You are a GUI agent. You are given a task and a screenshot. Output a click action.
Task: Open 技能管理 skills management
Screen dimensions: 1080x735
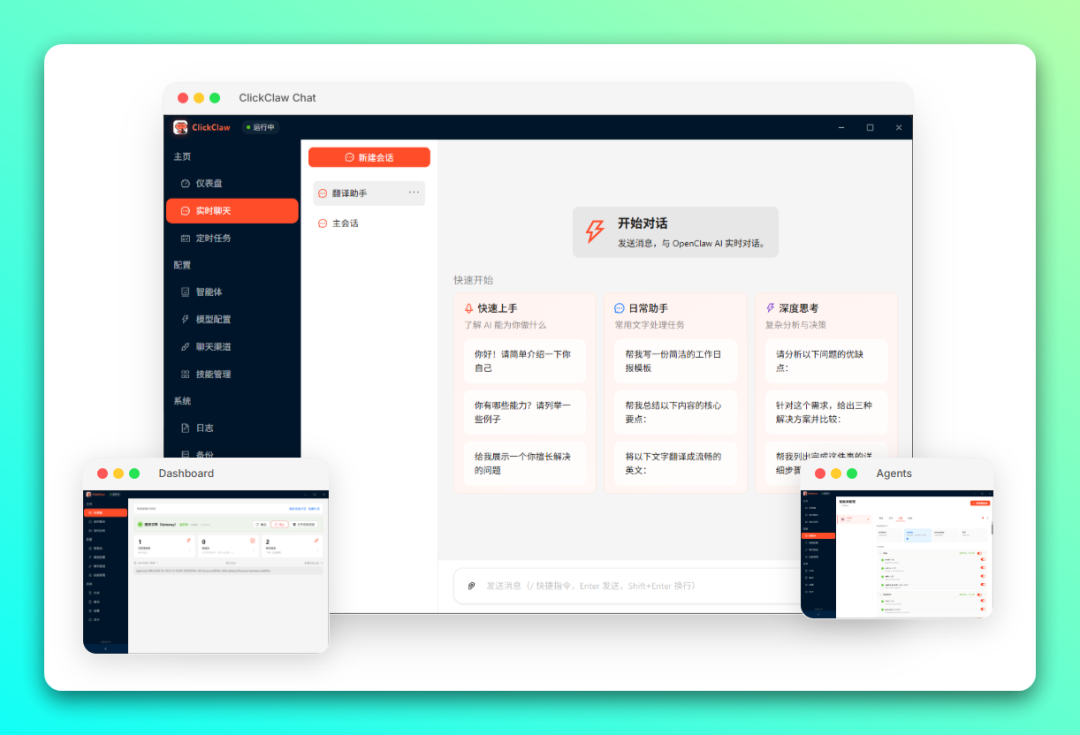(231, 374)
